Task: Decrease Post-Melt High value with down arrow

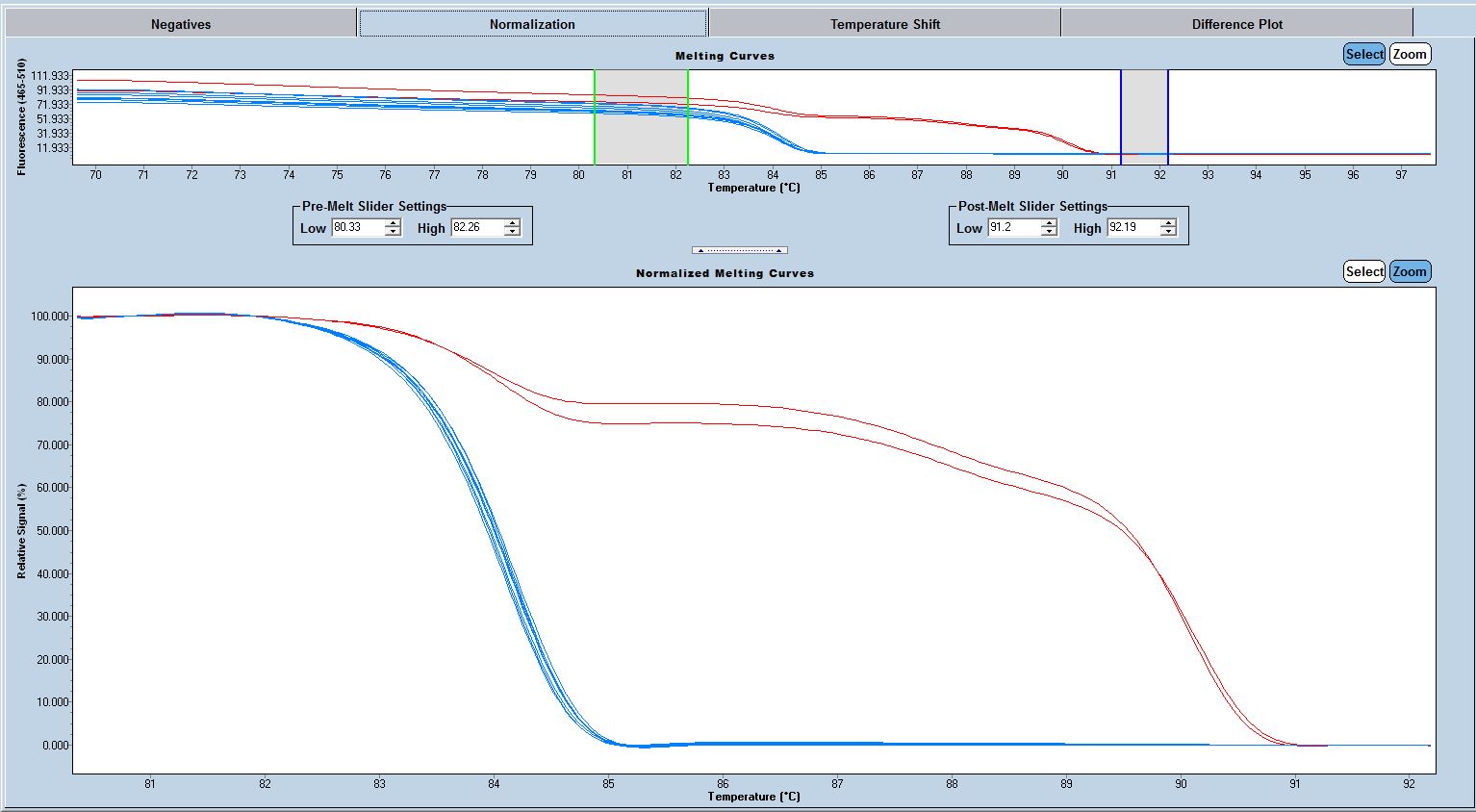Action: point(1168,232)
